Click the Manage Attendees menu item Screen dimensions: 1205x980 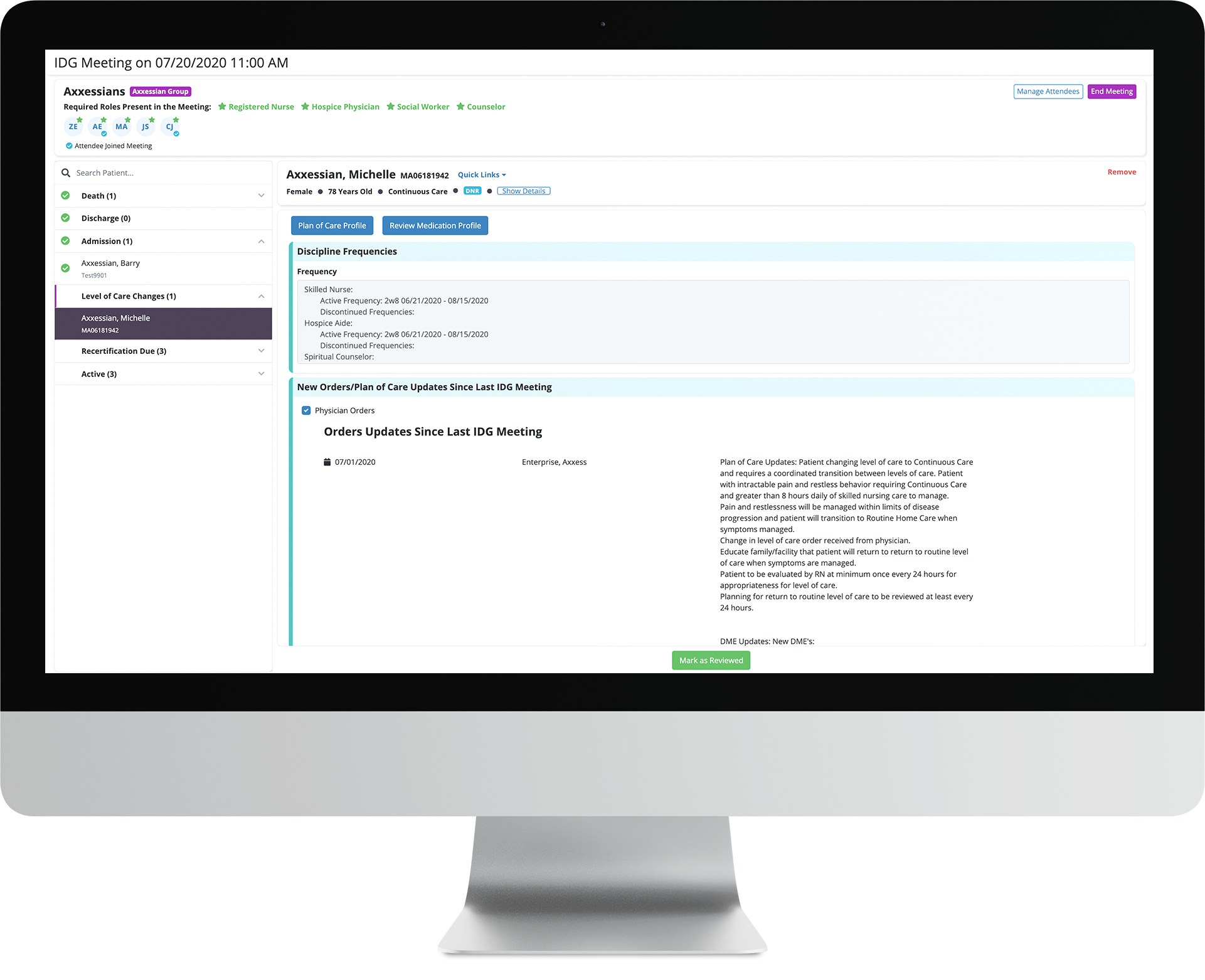click(1047, 91)
